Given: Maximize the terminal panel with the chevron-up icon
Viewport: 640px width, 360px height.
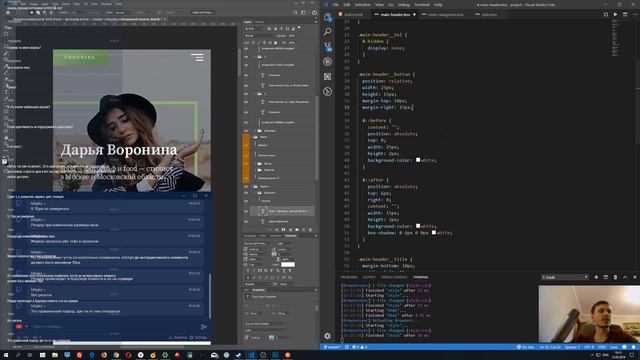Looking at the screenshot, I should coord(625,277).
